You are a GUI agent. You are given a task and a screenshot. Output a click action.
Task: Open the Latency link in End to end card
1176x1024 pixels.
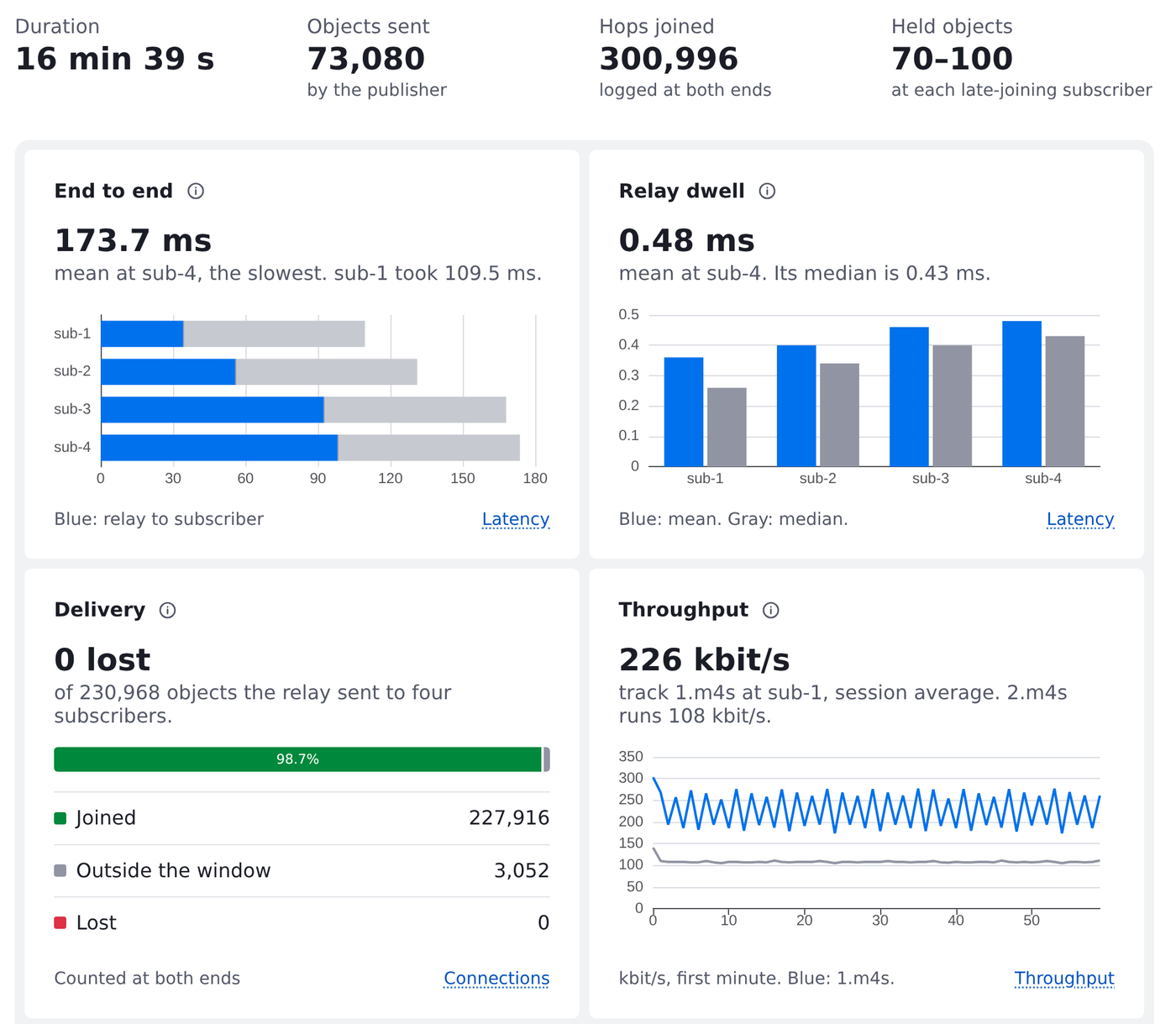tap(516, 519)
